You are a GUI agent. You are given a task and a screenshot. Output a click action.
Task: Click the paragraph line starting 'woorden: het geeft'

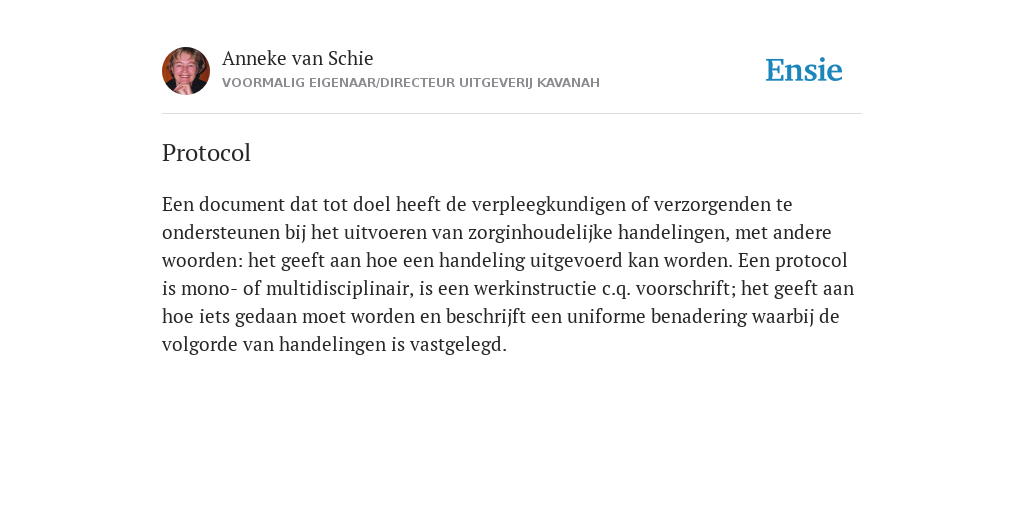click(x=505, y=261)
